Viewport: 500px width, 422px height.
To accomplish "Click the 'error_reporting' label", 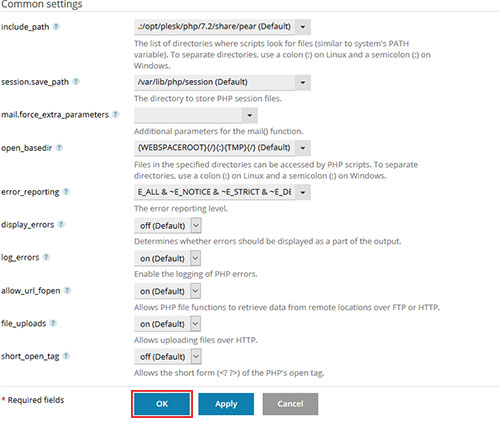I will click(x=30, y=192).
